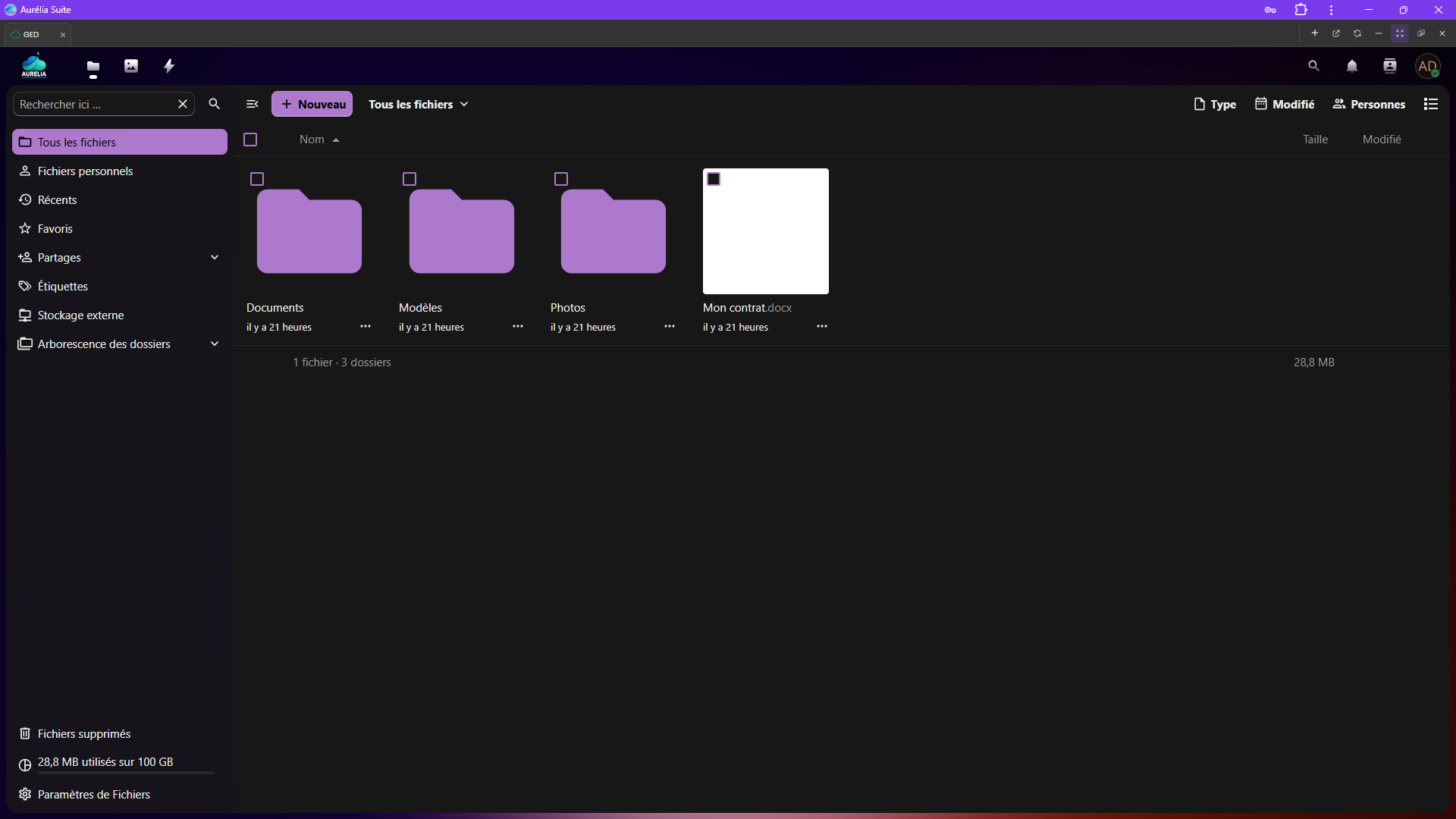Sort by Taille column header
Viewport: 1456px width, 819px height.
(x=1315, y=140)
